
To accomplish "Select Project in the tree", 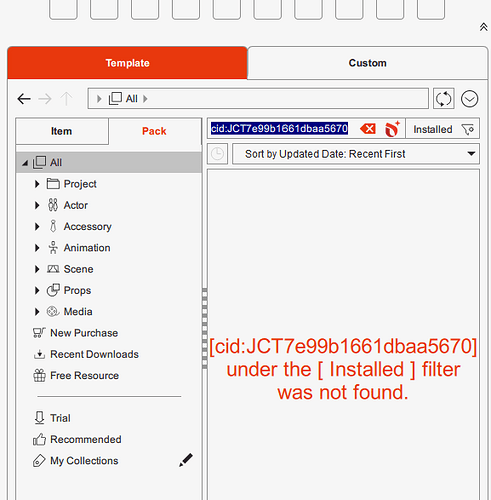I will click(80, 184).
